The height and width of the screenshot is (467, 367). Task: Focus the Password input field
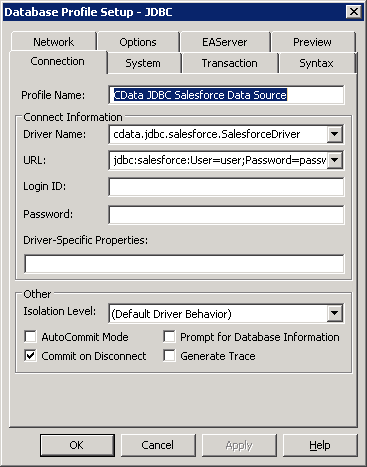226,215
